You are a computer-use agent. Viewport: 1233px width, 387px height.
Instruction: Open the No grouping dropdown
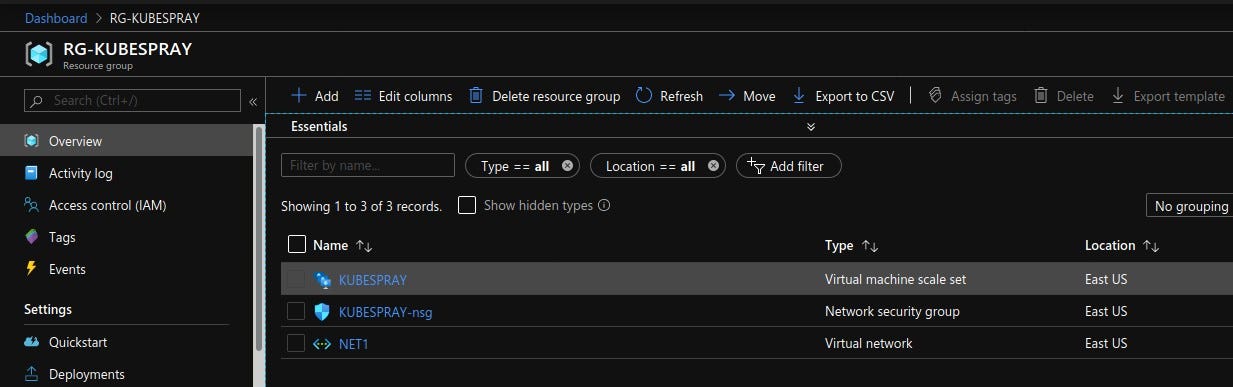1190,206
